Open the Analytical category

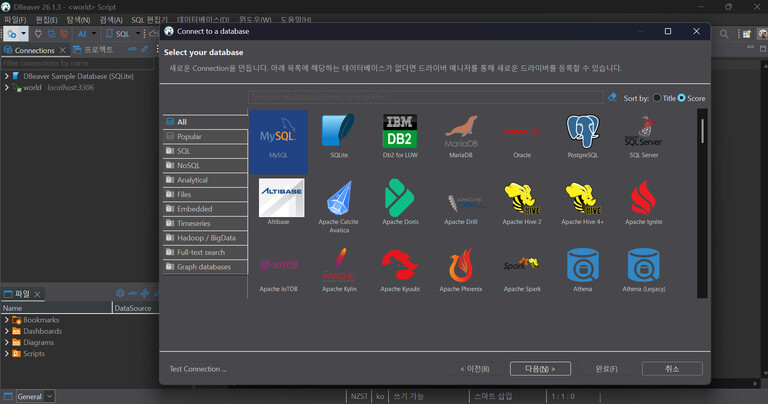tap(205, 180)
